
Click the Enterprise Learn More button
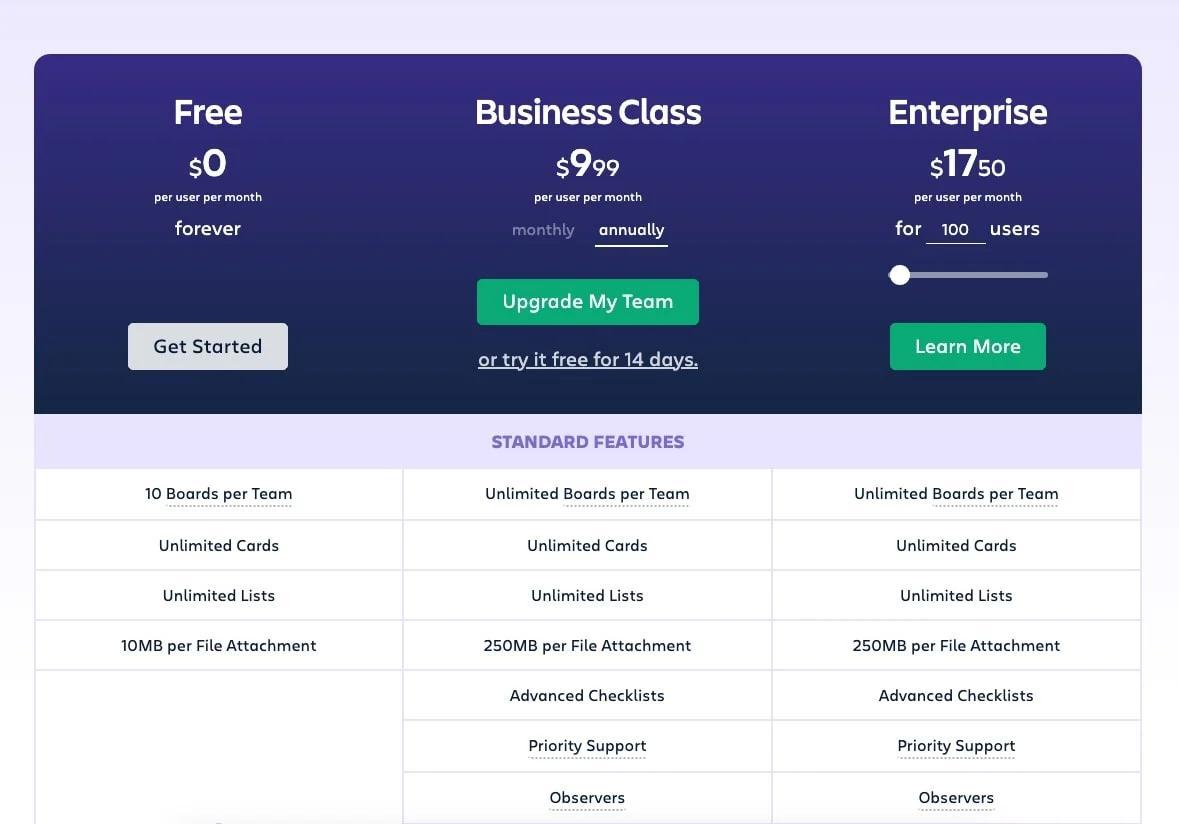[967, 347]
